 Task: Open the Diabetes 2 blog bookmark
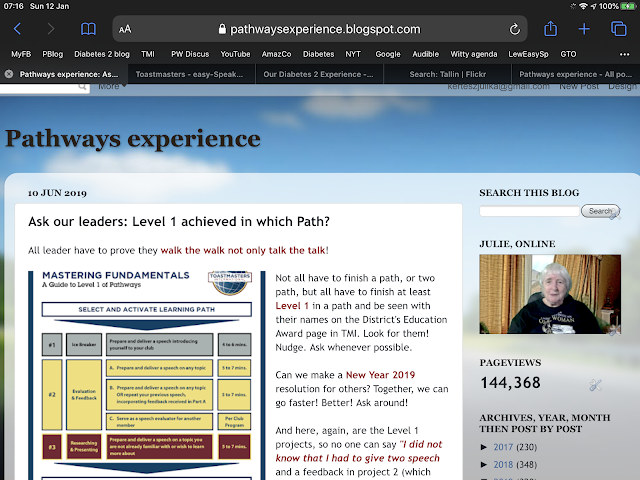coord(102,54)
